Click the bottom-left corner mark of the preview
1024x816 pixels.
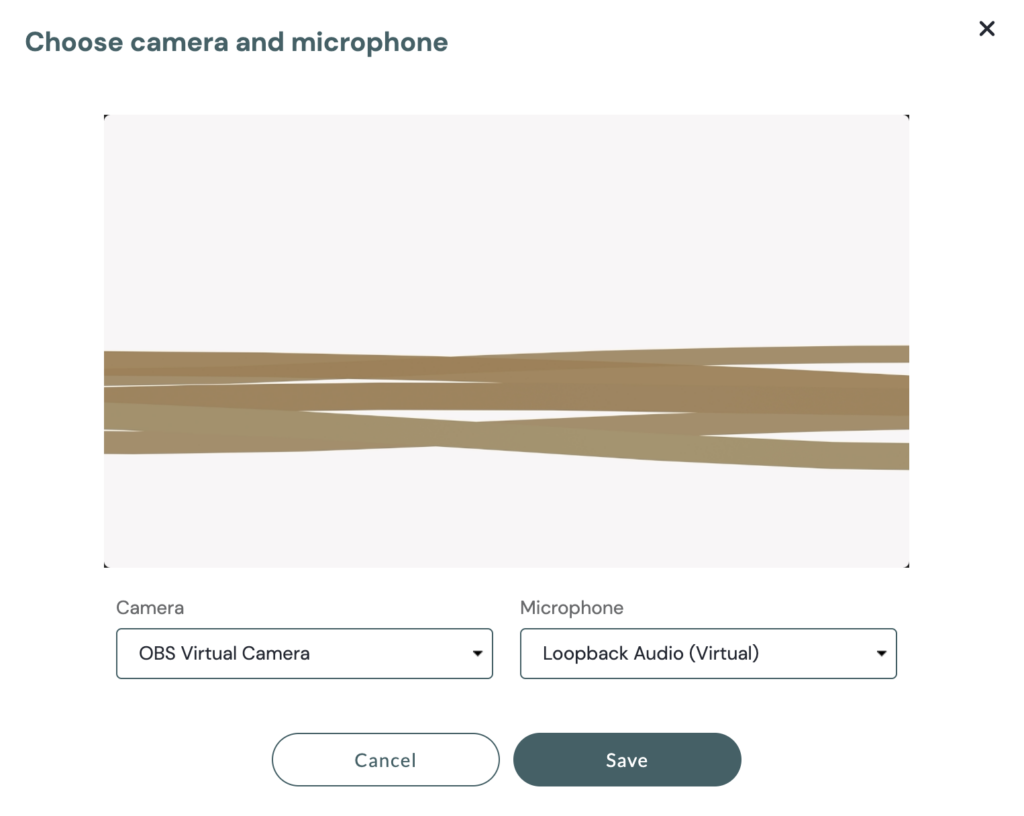[105, 565]
